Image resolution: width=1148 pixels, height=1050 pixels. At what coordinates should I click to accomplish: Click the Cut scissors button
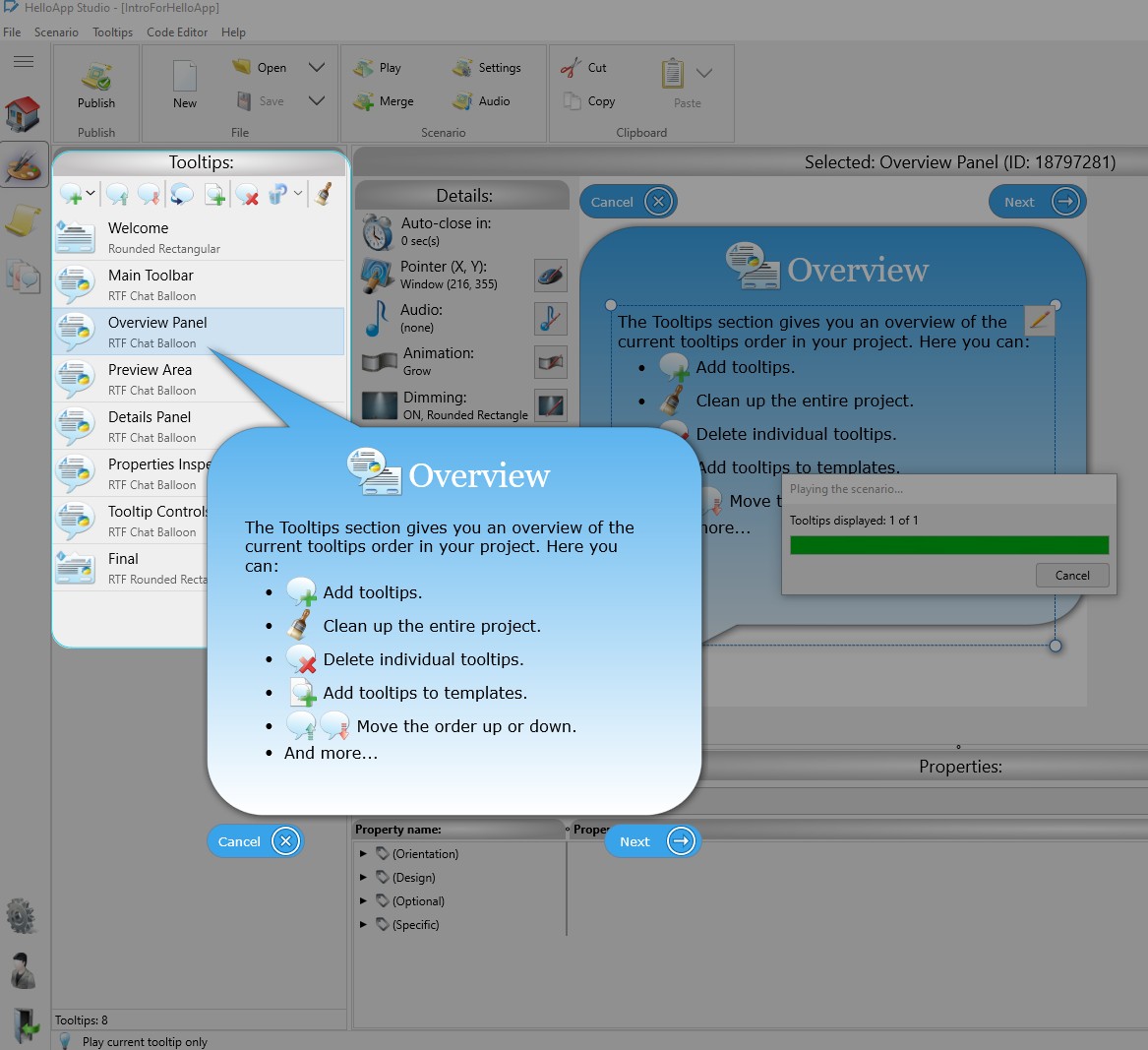pyautogui.click(x=583, y=67)
